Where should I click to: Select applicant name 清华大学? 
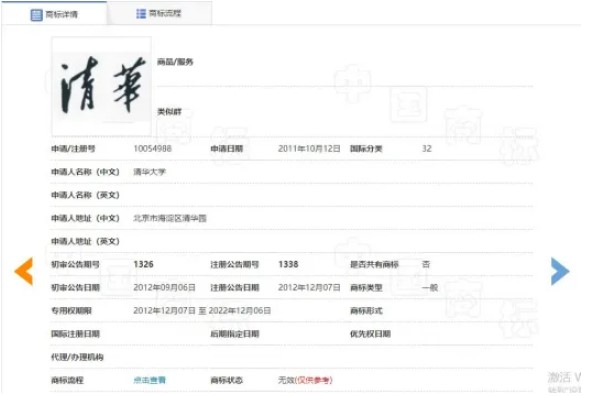pos(149,172)
